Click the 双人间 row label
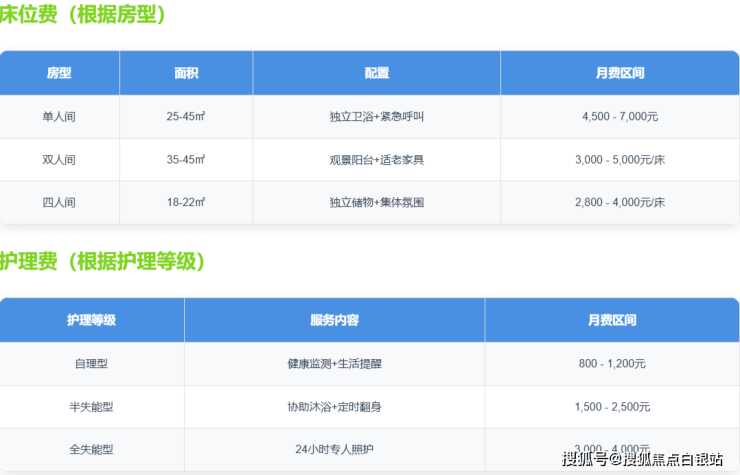740x475 pixels. point(59,160)
